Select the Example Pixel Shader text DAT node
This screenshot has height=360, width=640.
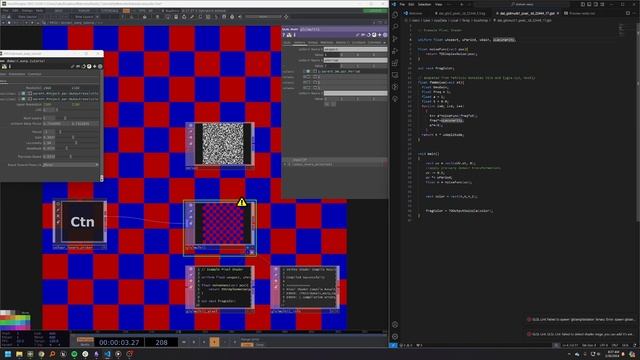[x=220, y=288]
